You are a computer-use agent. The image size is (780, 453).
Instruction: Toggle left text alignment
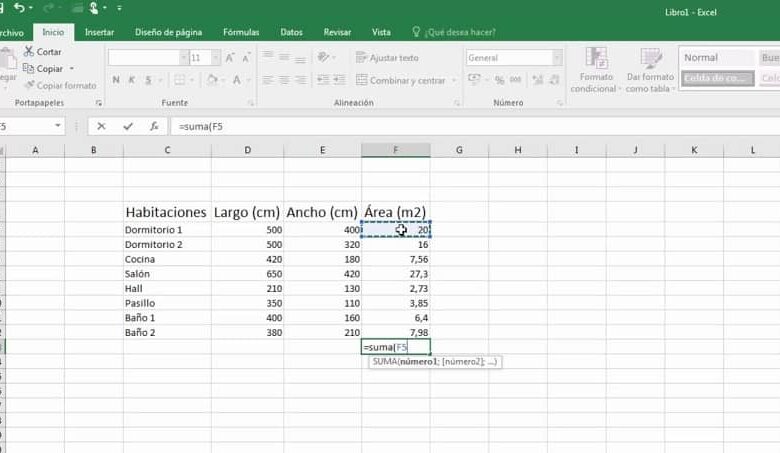tap(268, 80)
